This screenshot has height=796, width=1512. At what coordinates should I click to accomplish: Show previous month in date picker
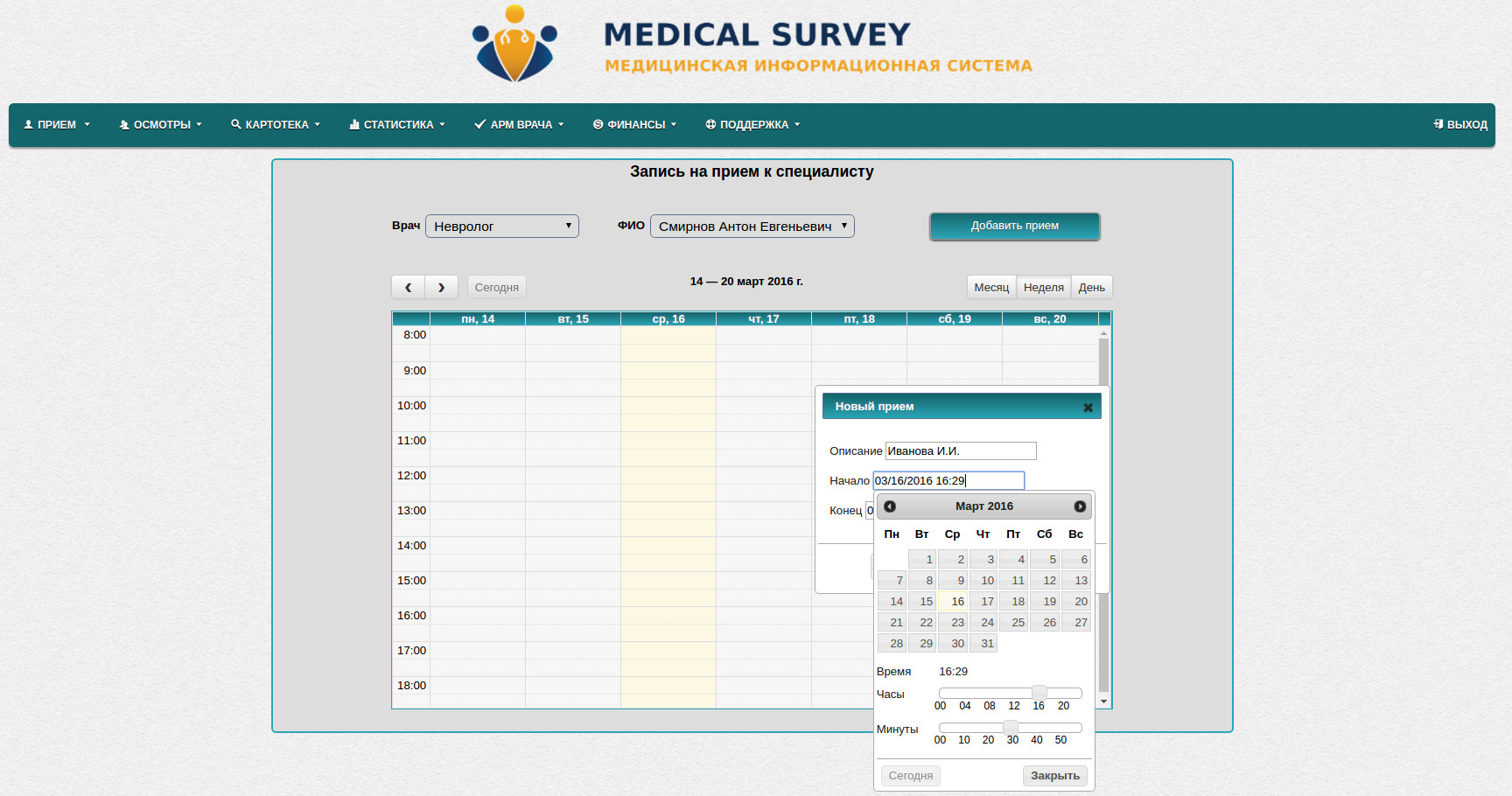890,506
